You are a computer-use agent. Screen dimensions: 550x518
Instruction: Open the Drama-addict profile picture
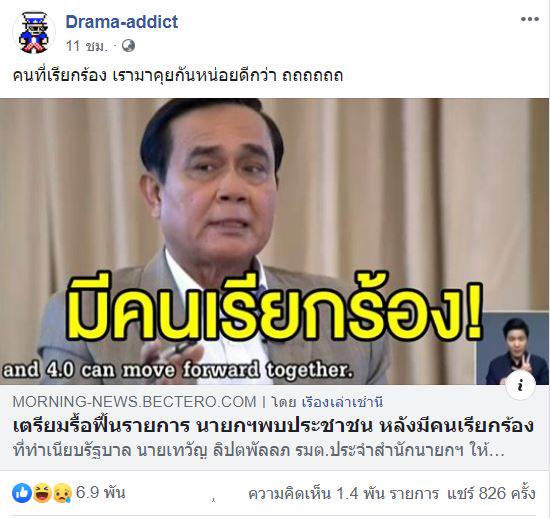[34, 32]
